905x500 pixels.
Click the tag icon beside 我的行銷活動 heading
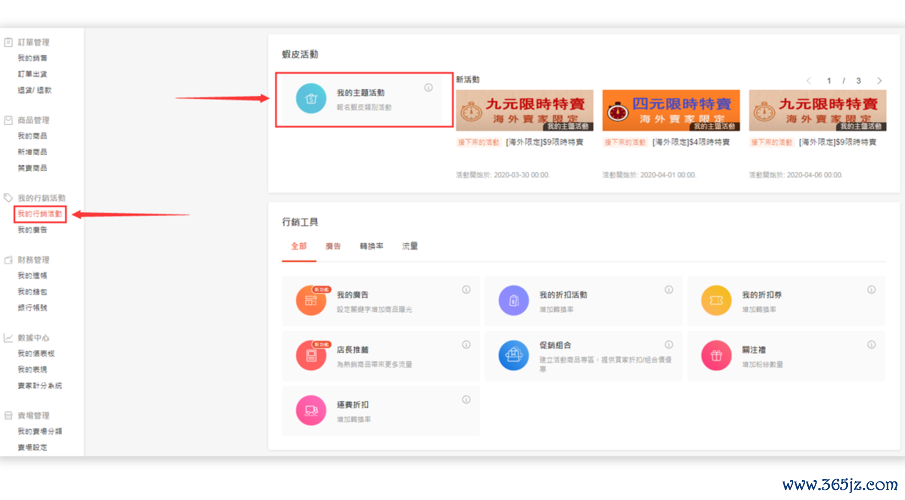coord(8,198)
